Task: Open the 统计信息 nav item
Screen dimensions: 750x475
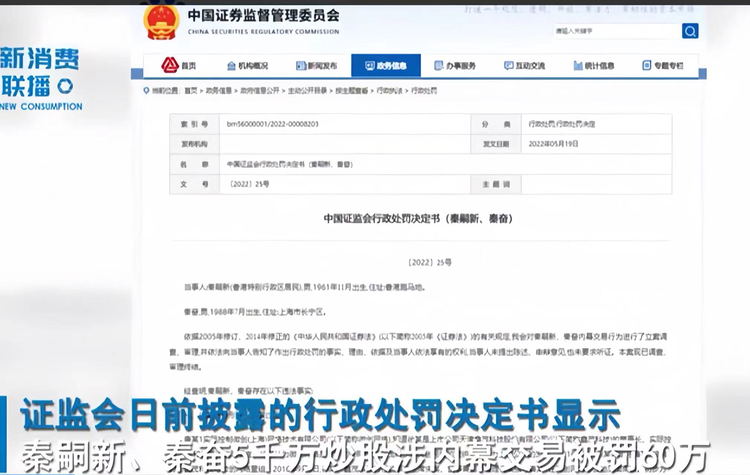Action: click(594, 66)
